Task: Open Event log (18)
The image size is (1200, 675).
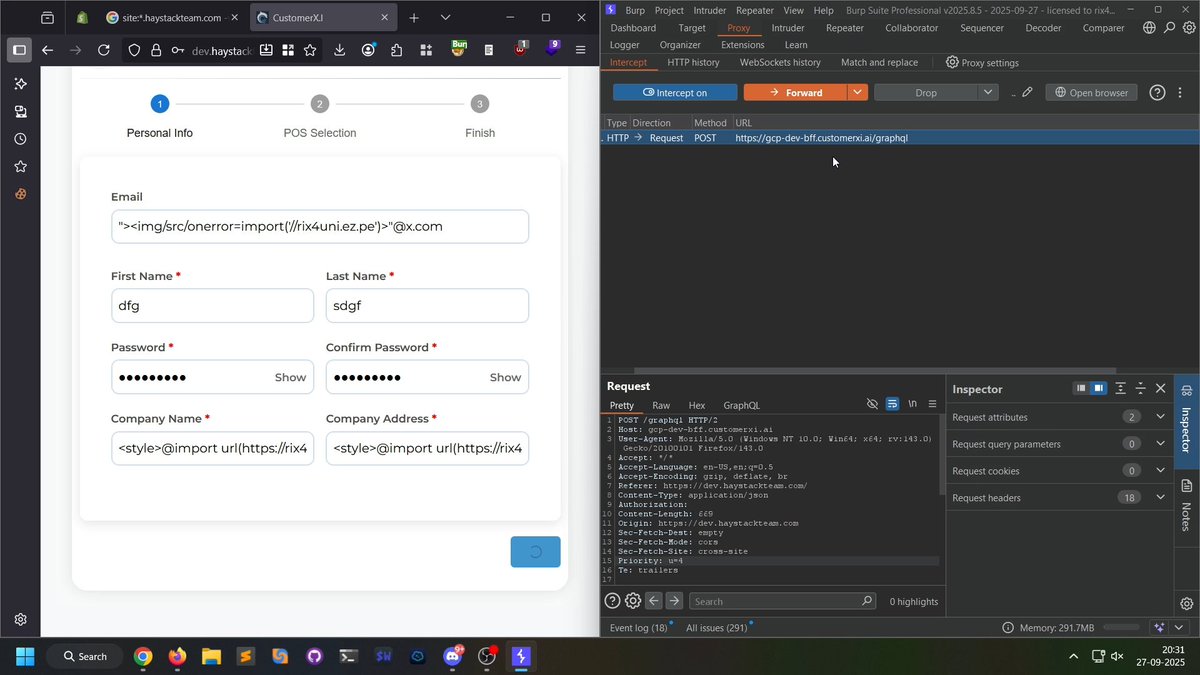Action: (640, 628)
